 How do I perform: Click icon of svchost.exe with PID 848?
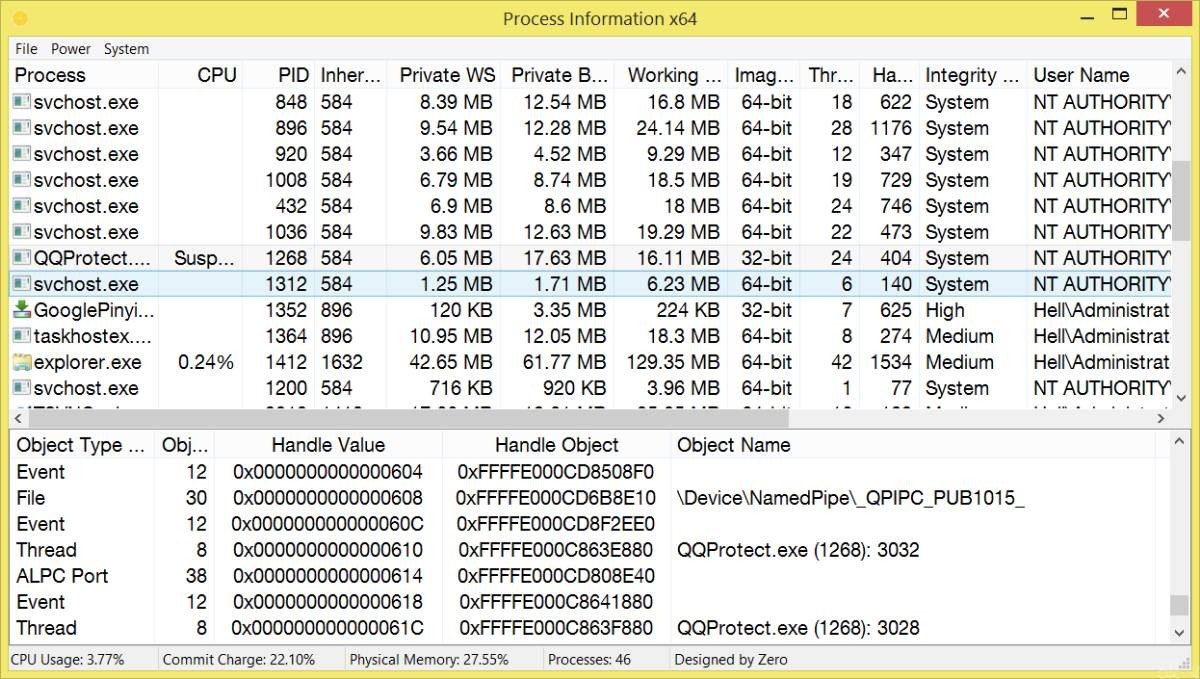[x=22, y=102]
